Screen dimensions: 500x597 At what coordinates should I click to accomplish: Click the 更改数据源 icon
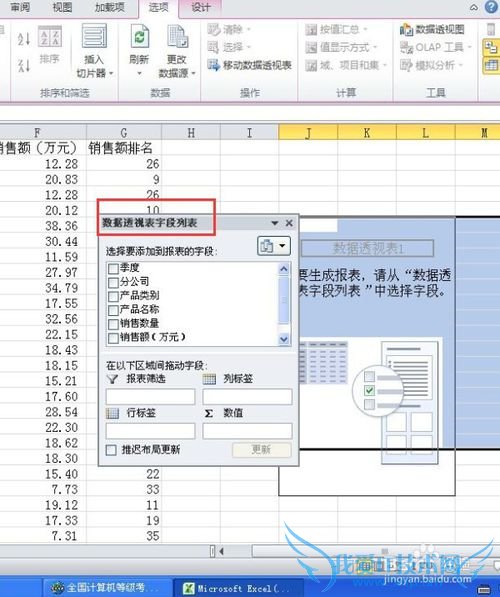click(x=177, y=37)
